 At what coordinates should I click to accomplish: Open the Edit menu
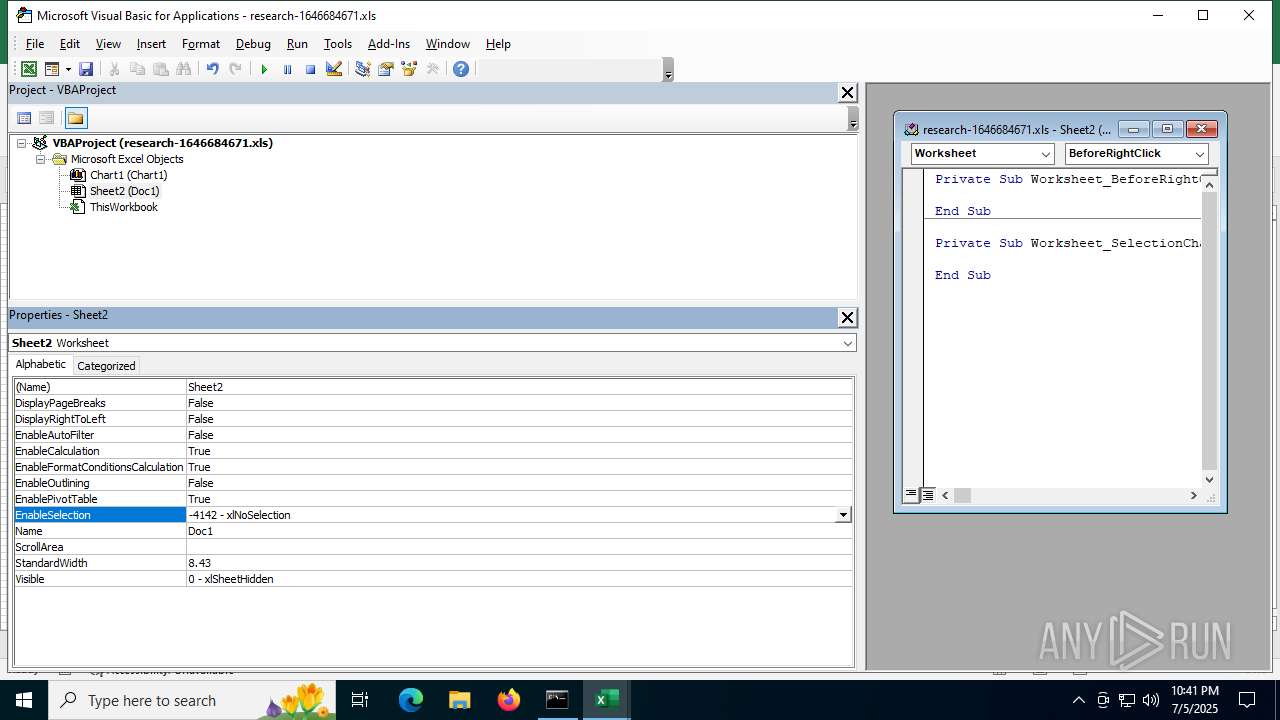pyautogui.click(x=69, y=44)
